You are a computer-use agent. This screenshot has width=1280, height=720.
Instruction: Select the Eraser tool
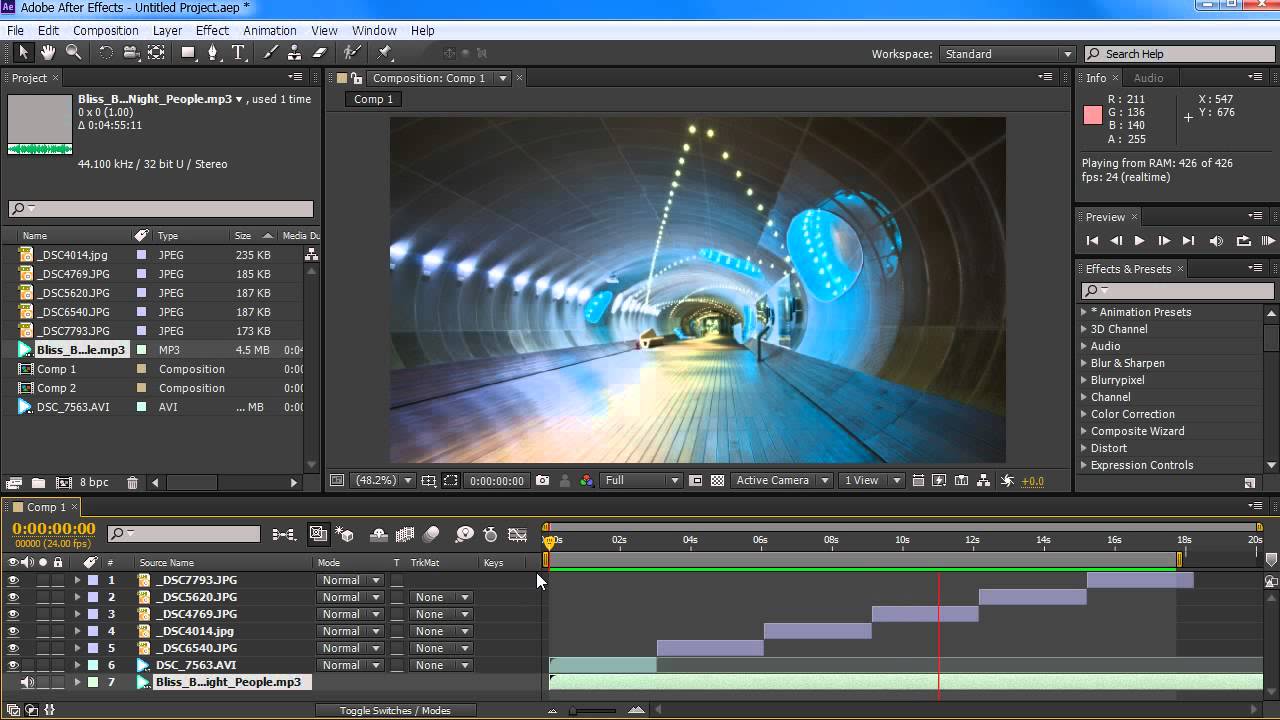tap(320, 53)
